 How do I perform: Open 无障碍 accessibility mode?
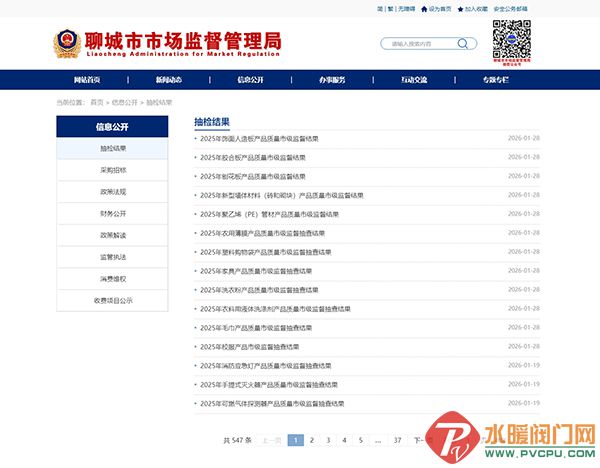(x=405, y=8)
